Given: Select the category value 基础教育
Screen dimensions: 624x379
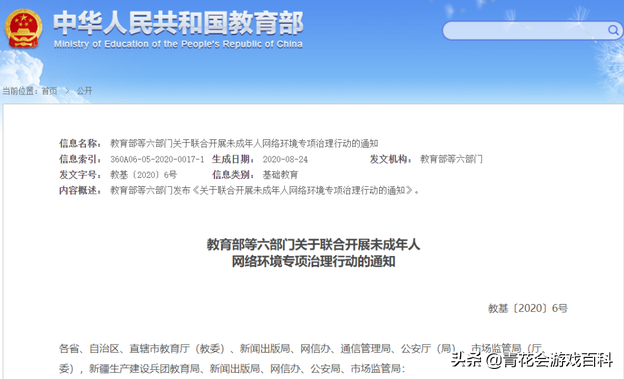Looking at the screenshot, I should pos(280,175).
